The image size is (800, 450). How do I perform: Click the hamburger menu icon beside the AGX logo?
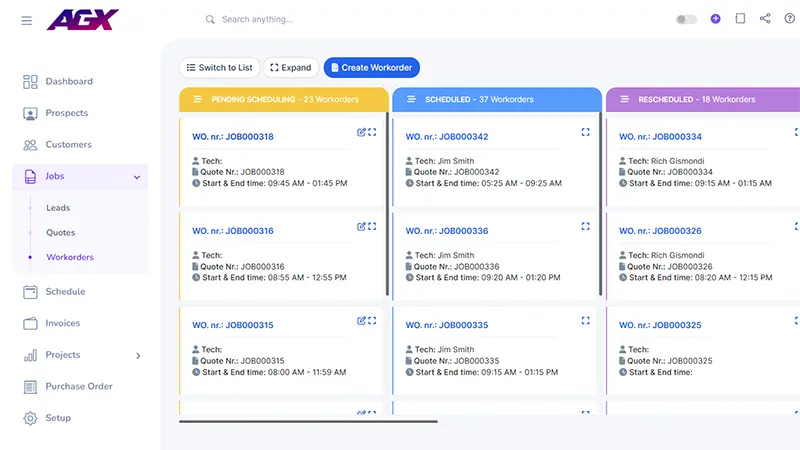(x=26, y=20)
